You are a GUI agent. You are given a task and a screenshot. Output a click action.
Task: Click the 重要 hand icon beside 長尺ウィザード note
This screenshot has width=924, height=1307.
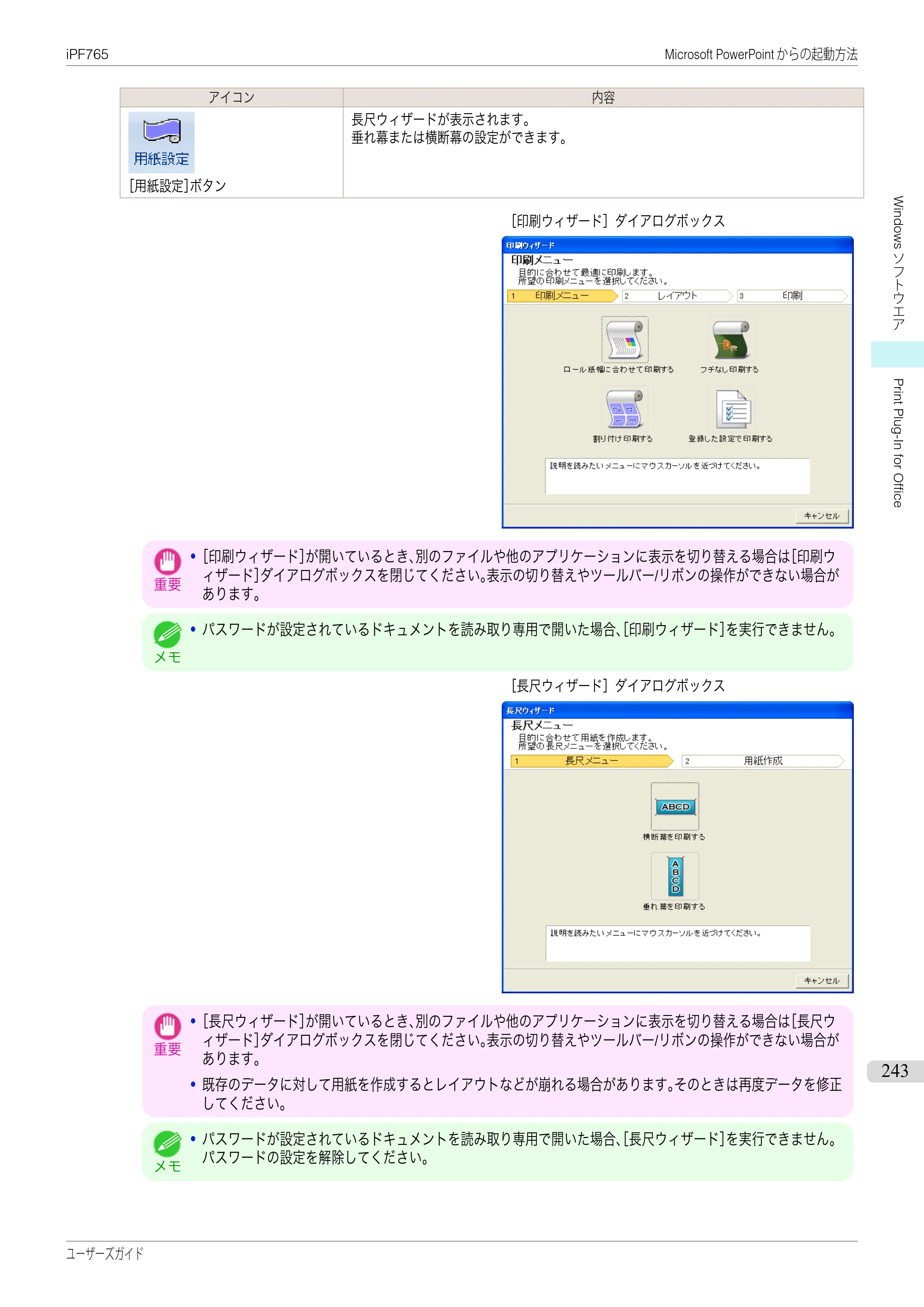(167, 1027)
